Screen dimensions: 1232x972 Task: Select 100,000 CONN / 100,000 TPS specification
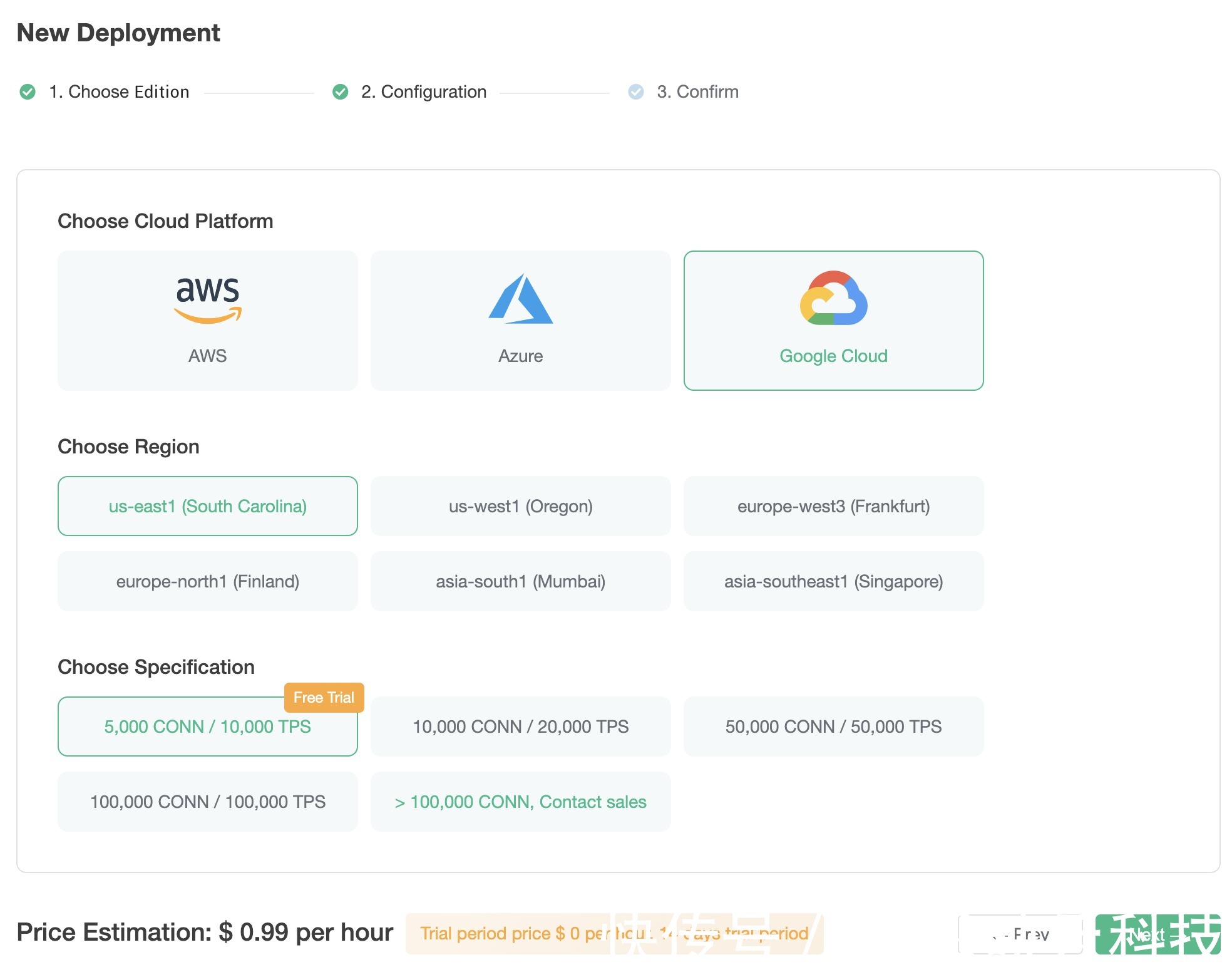(207, 802)
